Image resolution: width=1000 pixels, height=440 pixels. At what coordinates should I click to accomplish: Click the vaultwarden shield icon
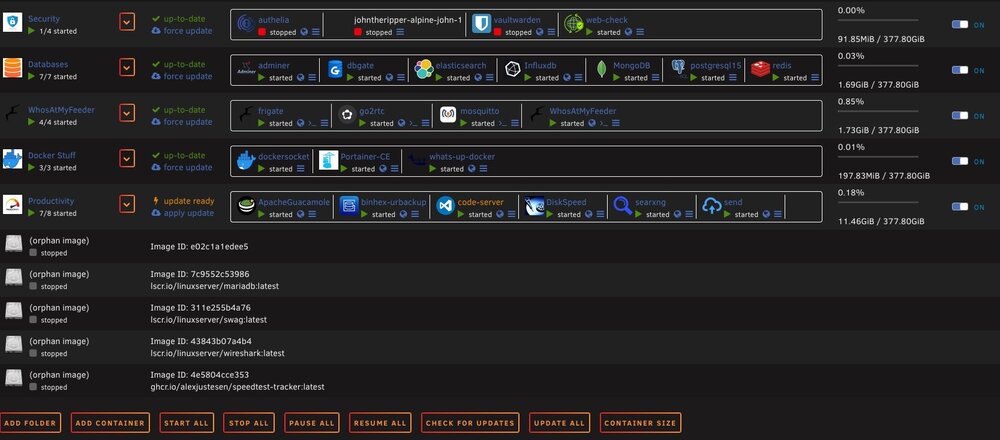(x=482, y=24)
